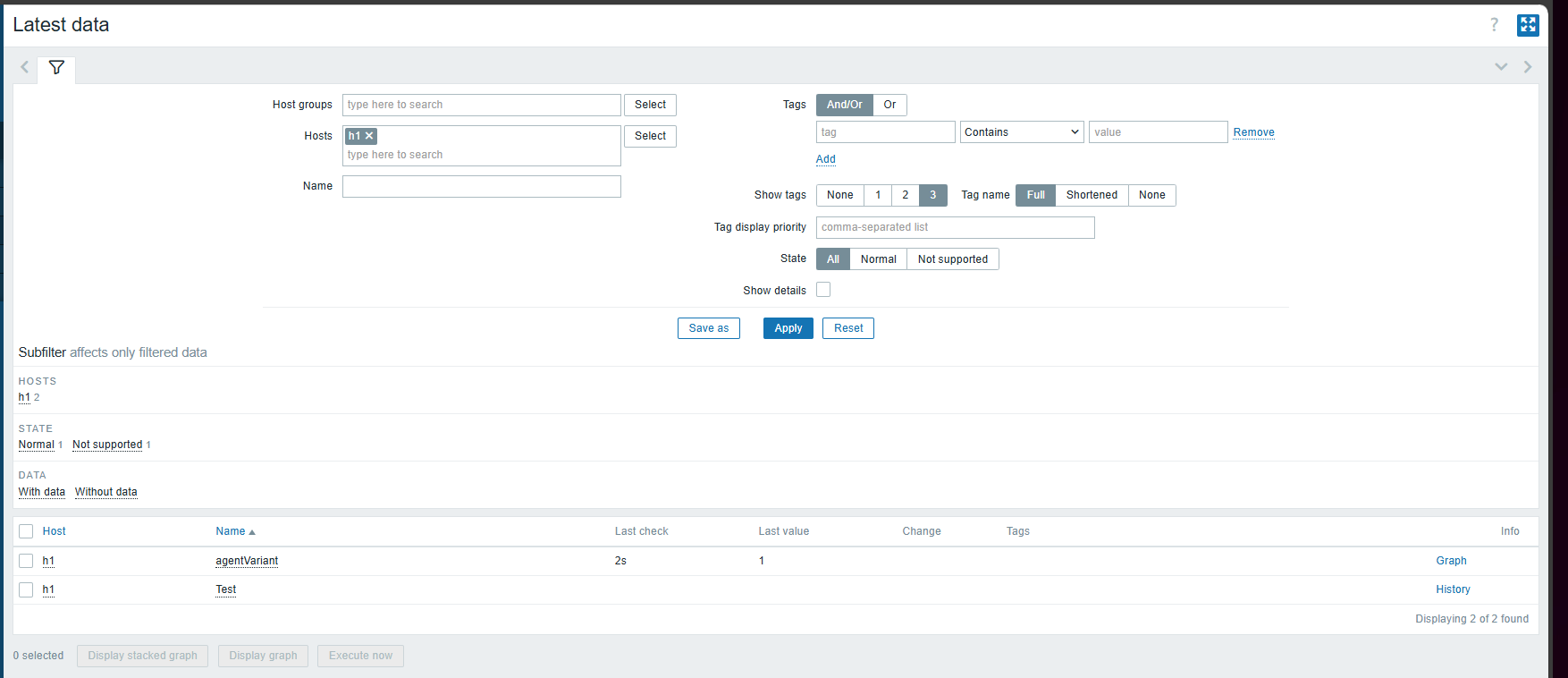The width and height of the screenshot is (1568, 678).
Task: Open the Contains tag operator dropdown
Action: tap(1022, 132)
